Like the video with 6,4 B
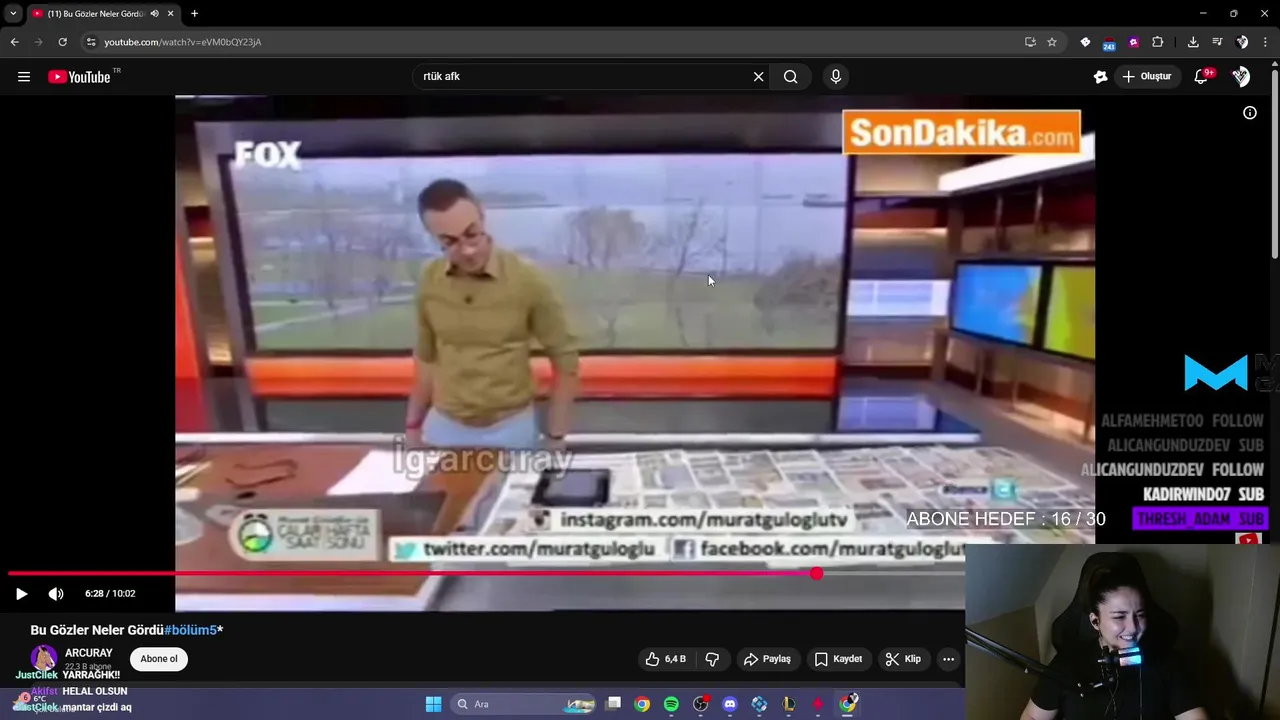 click(666, 659)
